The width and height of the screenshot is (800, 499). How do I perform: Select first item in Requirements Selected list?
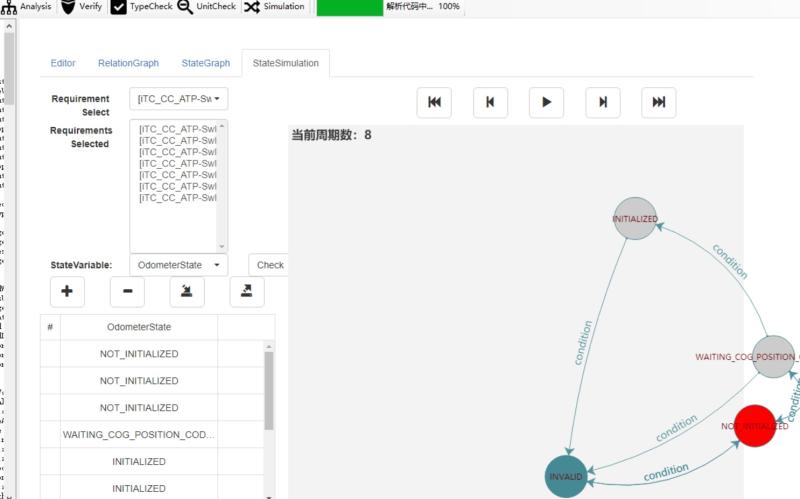pos(177,130)
